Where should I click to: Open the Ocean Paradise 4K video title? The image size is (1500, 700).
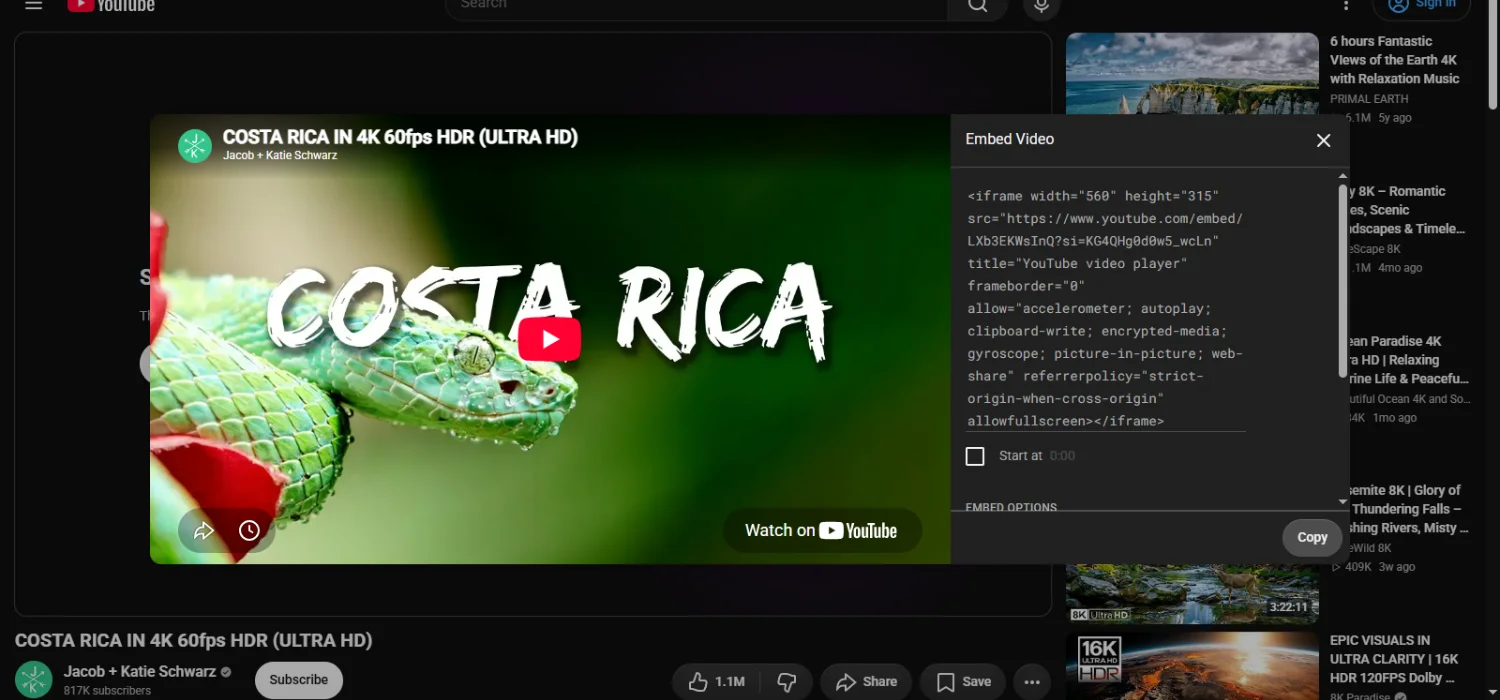pyautogui.click(x=1409, y=360)
